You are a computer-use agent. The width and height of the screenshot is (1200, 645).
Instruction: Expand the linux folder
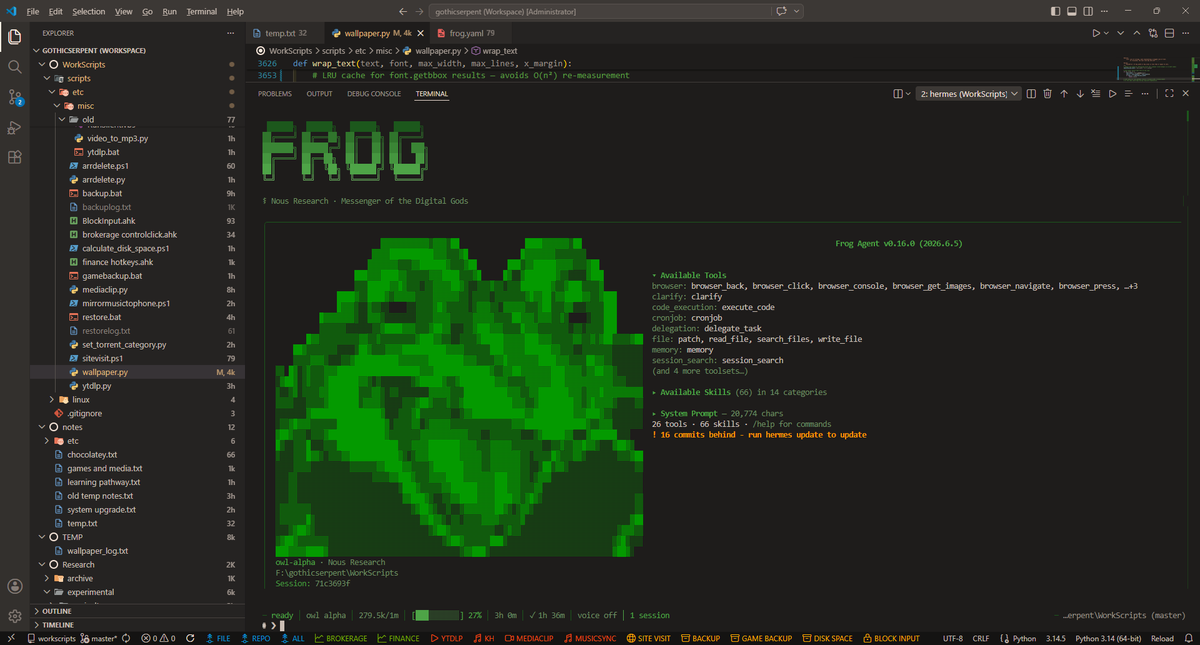[x=52, y=399]
